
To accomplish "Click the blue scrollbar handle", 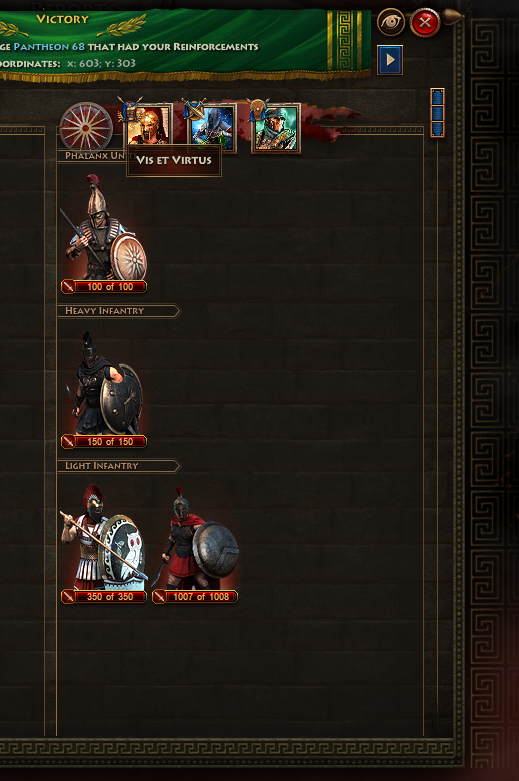I will pyautogui.click(x=437, y=113).
